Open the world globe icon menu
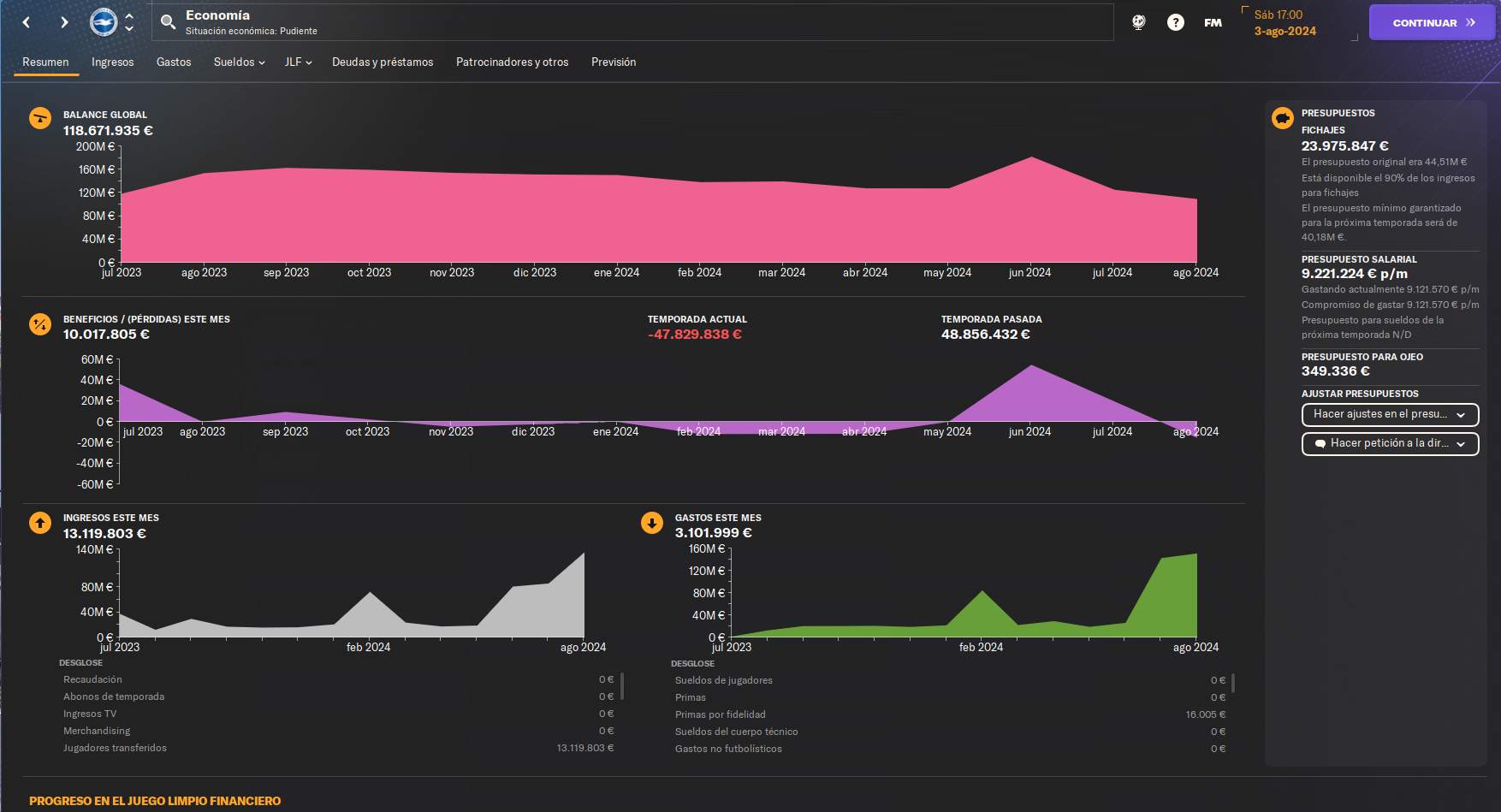The image size is (1501, 812). click(1139, 22)
